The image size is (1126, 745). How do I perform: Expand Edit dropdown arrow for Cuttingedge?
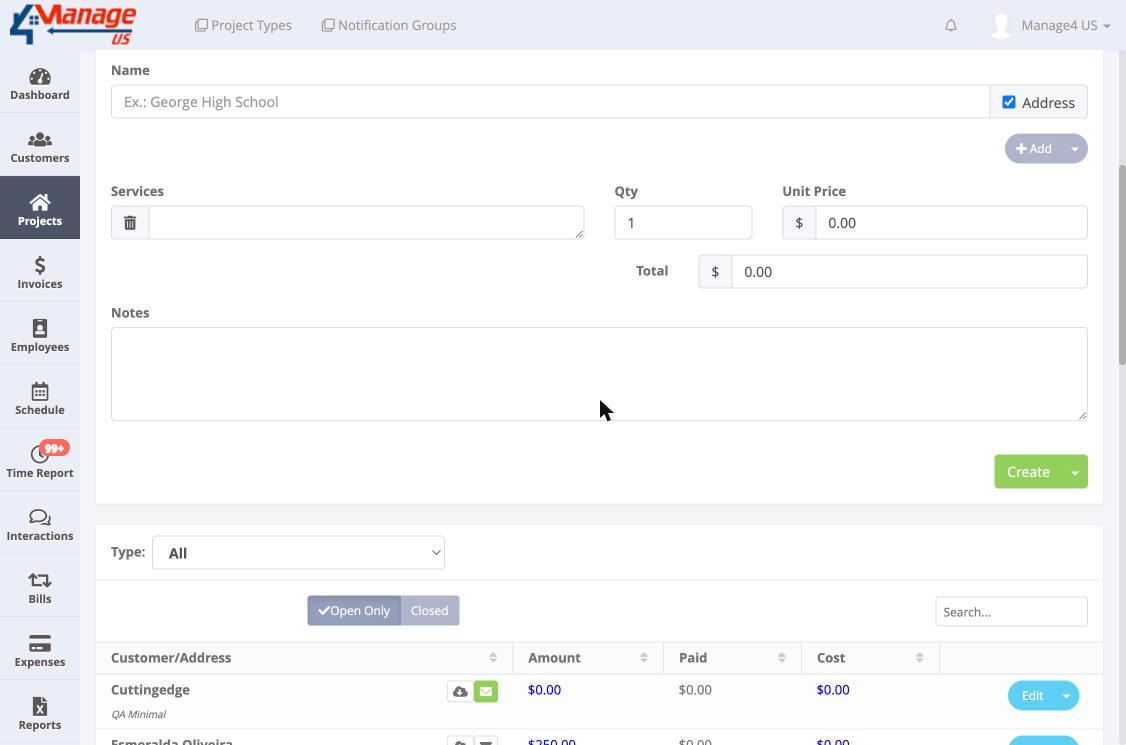tap(1066, 695)
